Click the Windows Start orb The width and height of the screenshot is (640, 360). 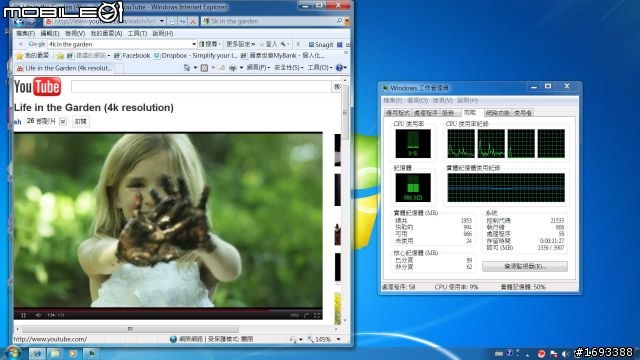click(13, 353)
